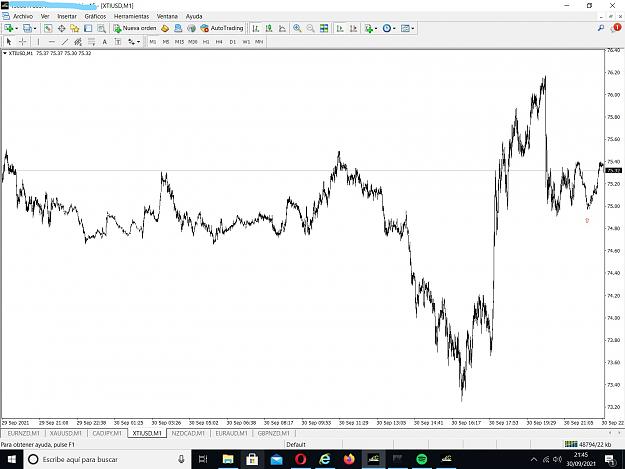Switch to the GBPNZD,M1 chart tab
The image size is (625, 469).
point(273,433)
